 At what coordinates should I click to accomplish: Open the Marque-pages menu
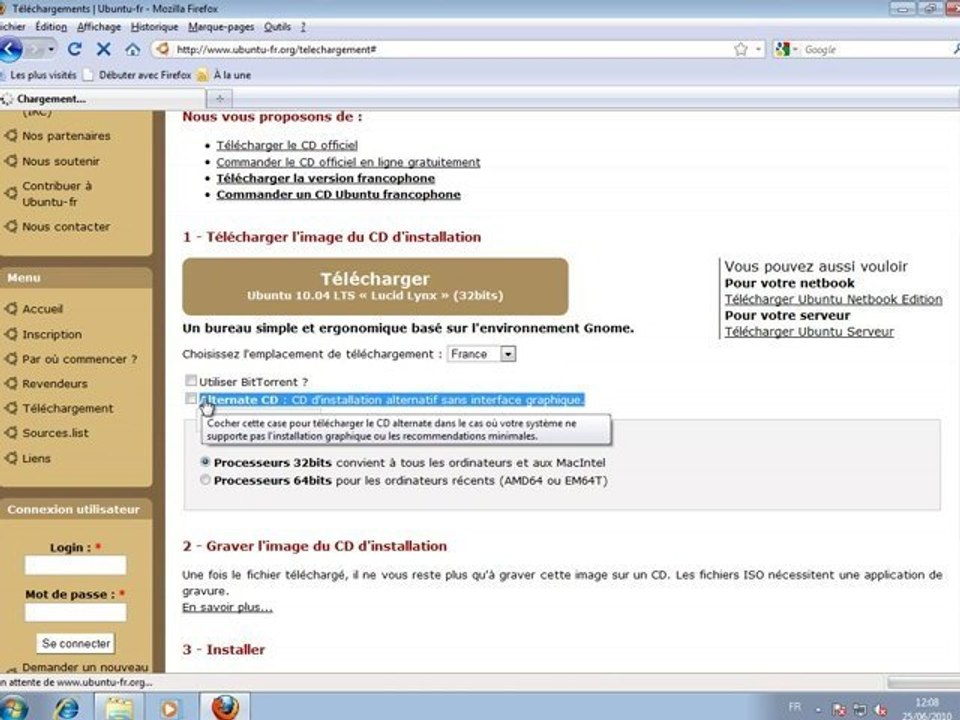coord(221,27)
